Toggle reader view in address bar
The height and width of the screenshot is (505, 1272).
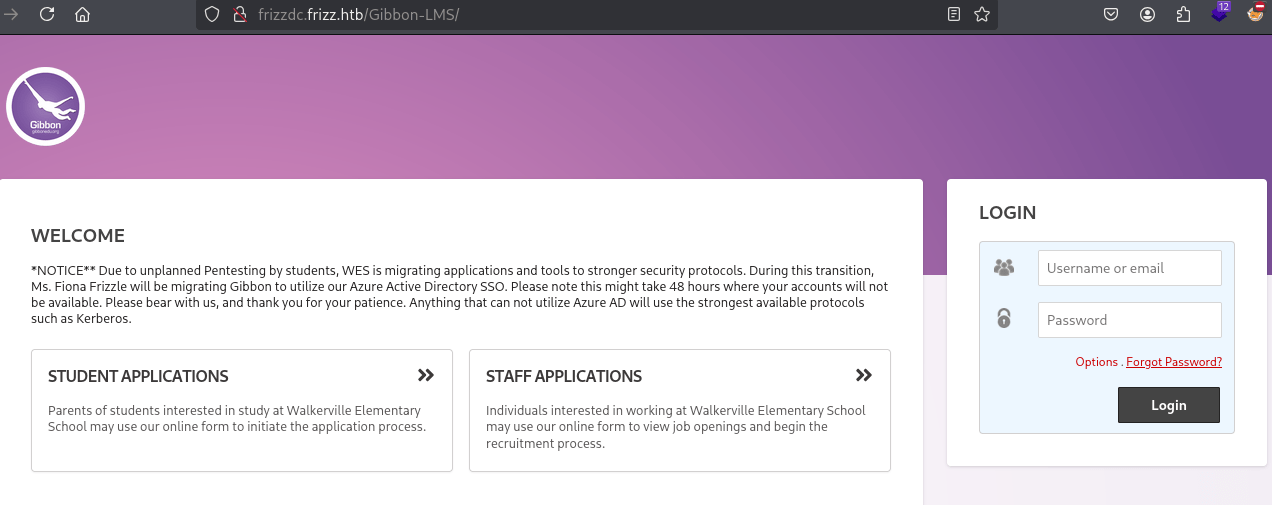click(x=954, y=14)
